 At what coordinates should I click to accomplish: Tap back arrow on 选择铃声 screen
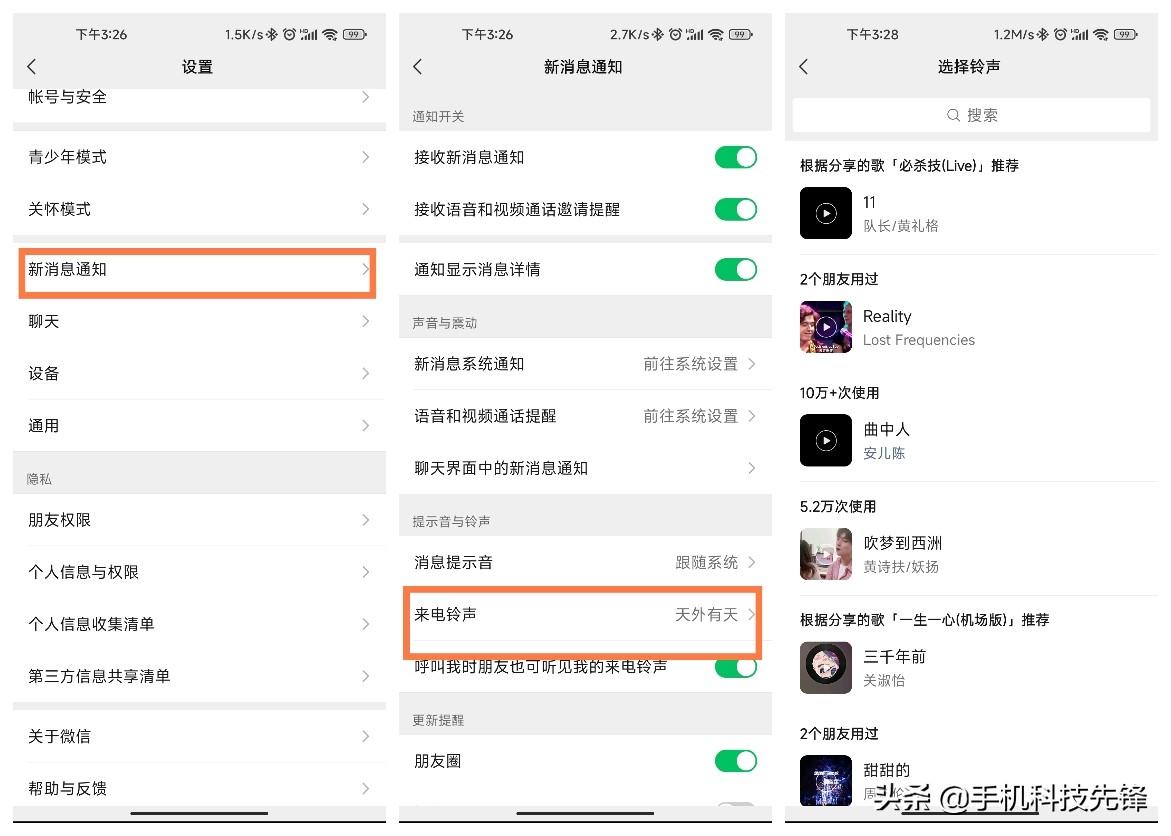pos(804,66)
